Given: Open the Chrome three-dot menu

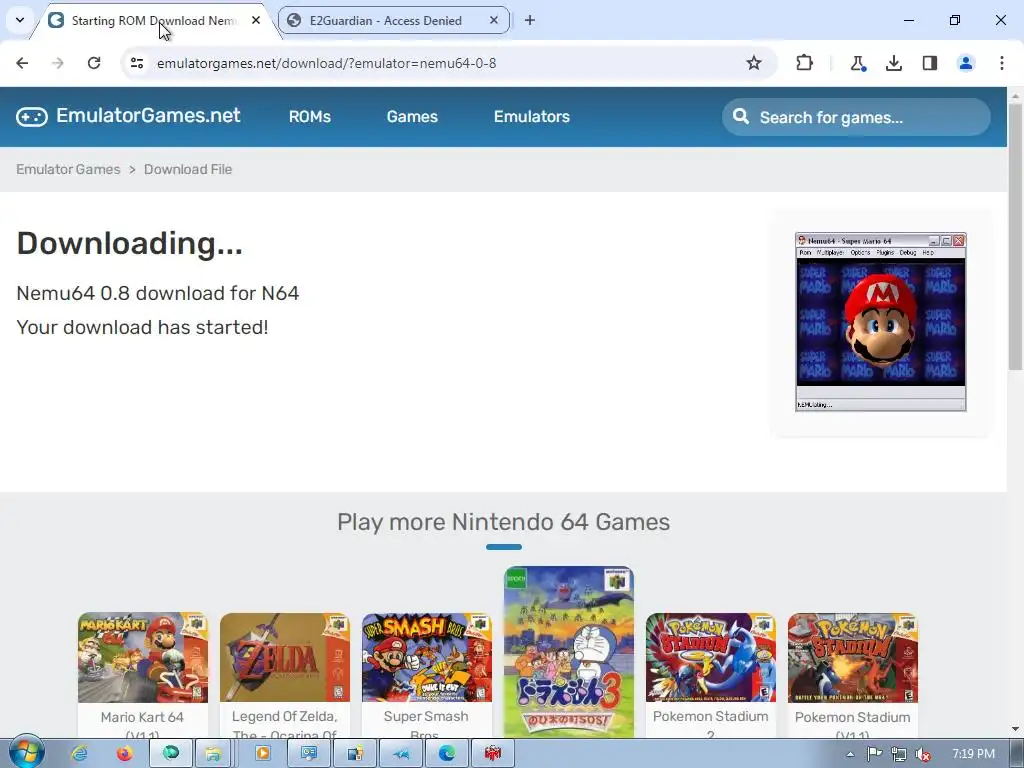Looking at the screenshot, I should [x=1002, y=63].
